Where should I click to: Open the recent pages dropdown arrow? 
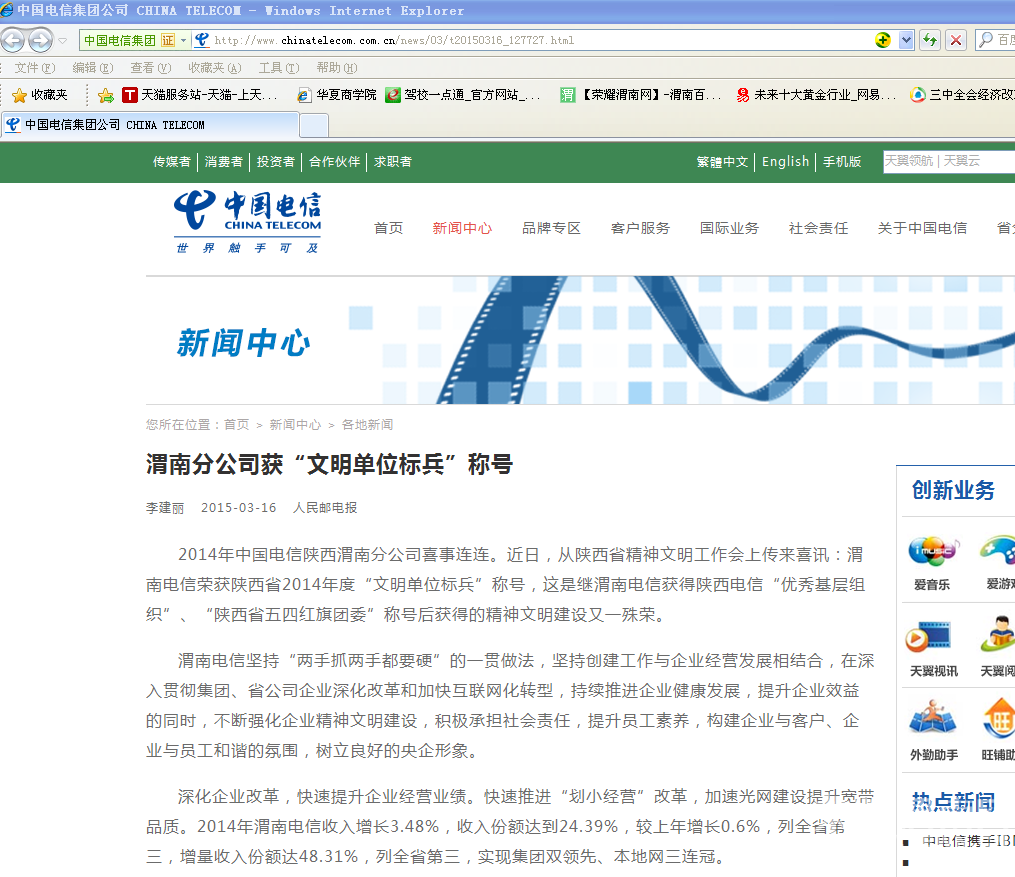[63, 41]
